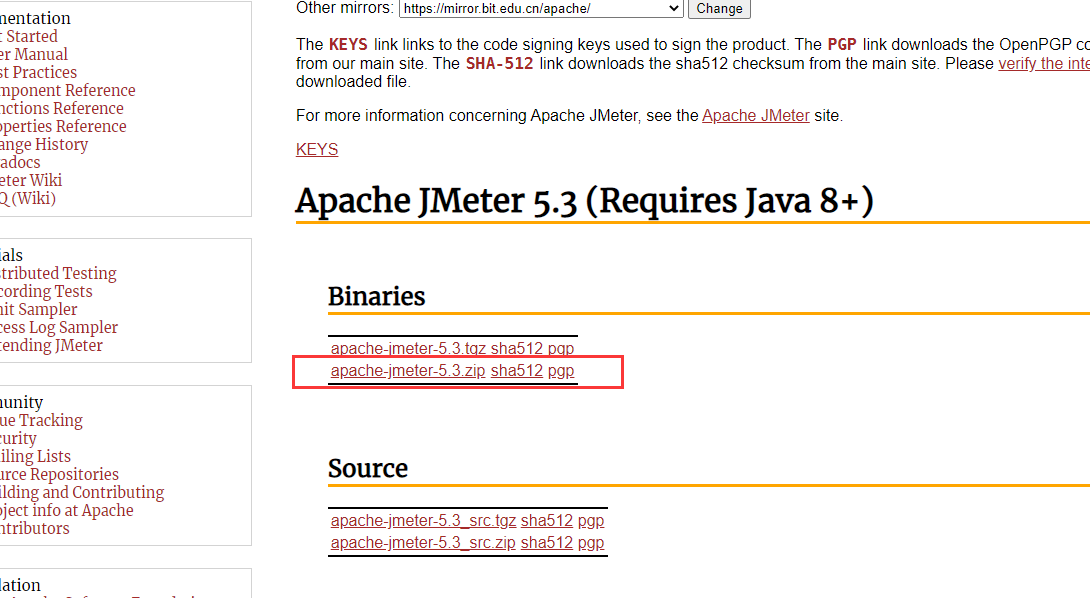This screenshot has width=1090, height=598.
Task: Open Properties Reference sidebar link
Action: (x=63, y=127)
